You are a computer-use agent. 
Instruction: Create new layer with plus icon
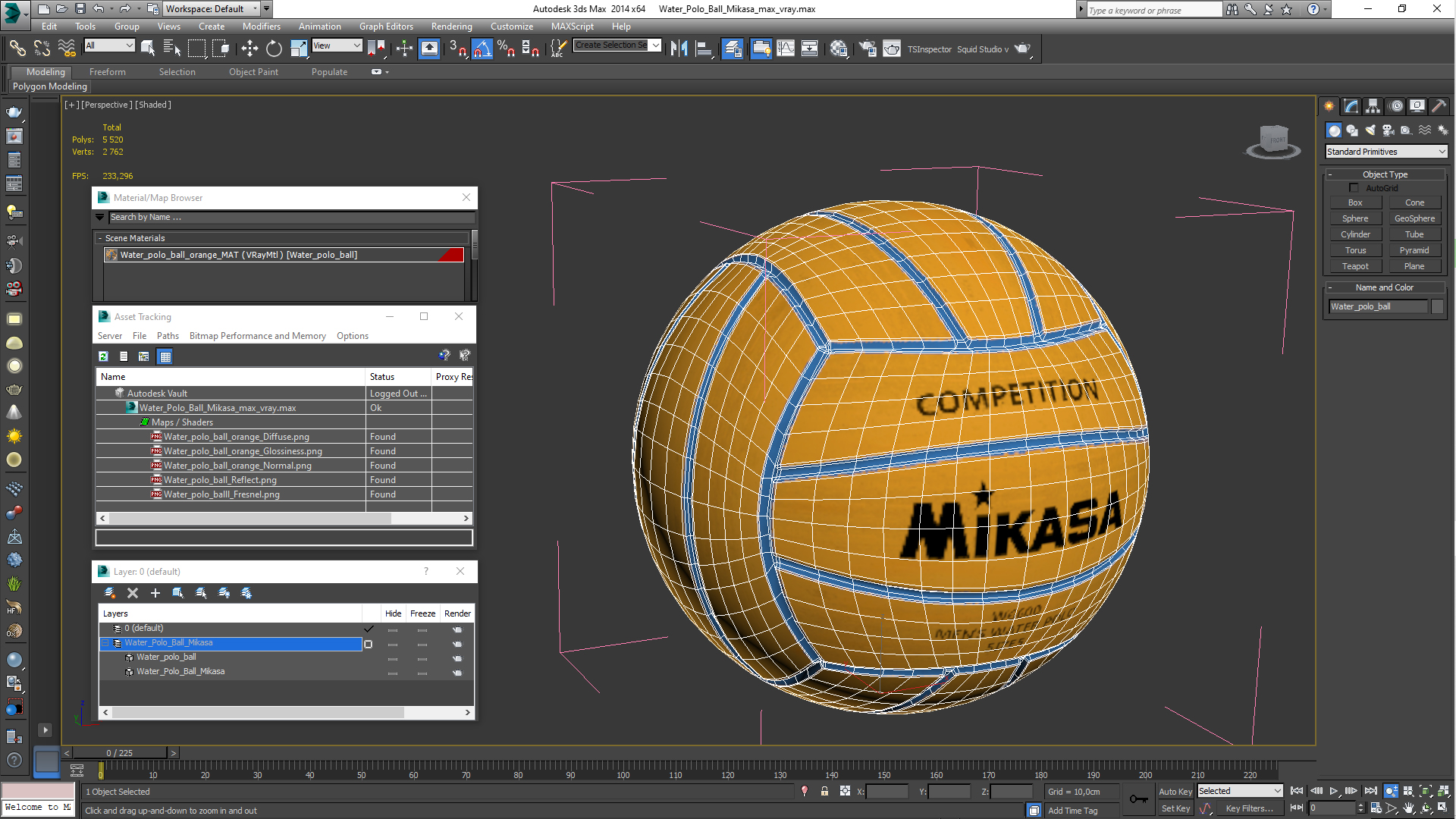click(155, 593)
